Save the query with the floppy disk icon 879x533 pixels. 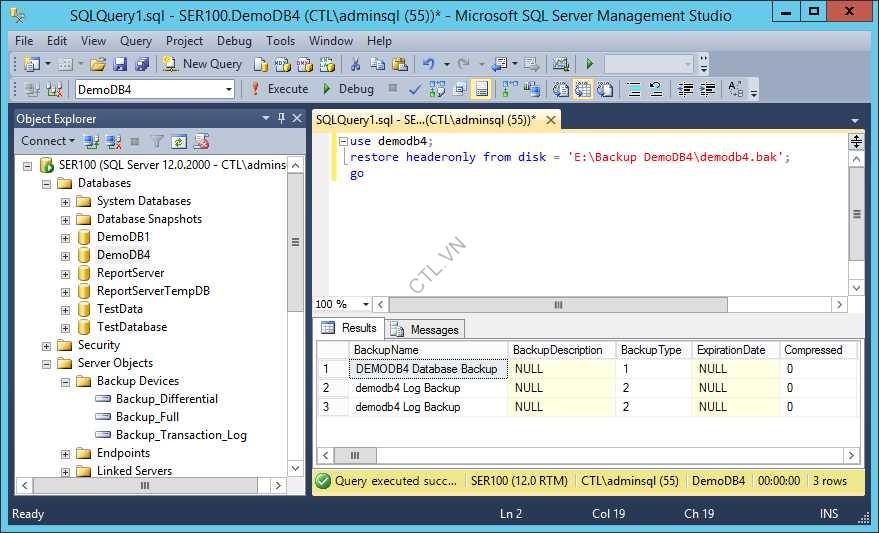click(x=120, y=64)
